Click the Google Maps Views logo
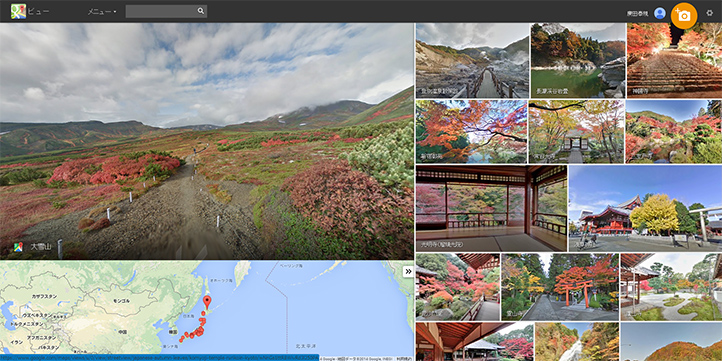The height and width of the screenshot is (361, 722). click(18, 12)
